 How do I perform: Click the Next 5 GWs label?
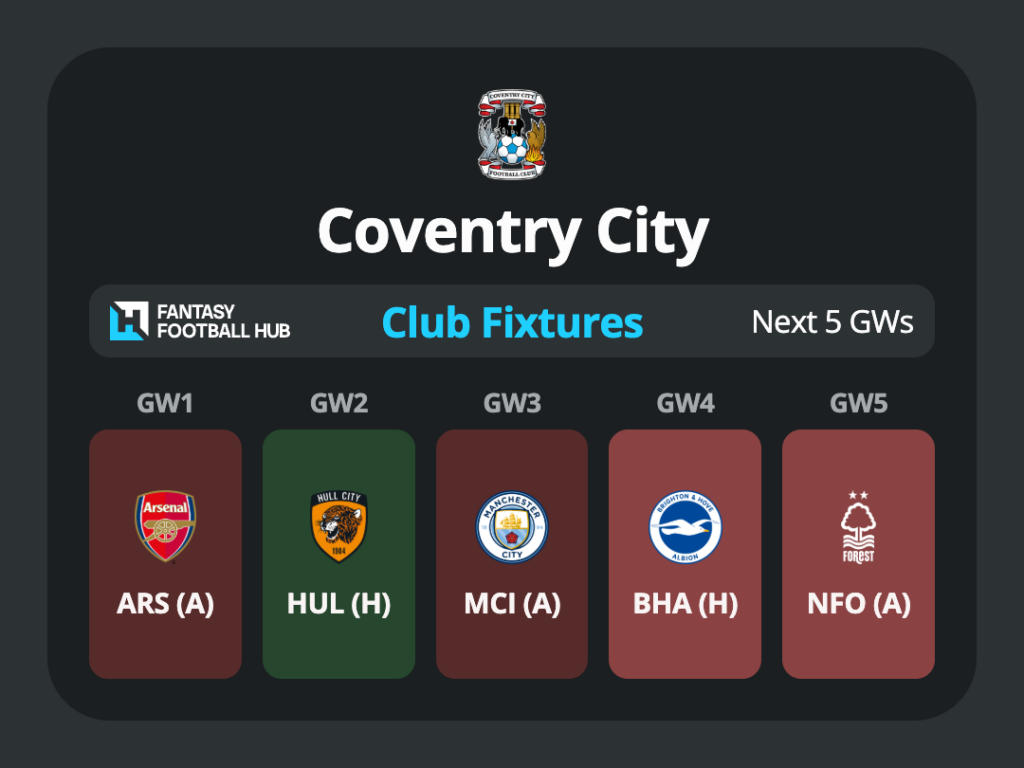(832, 321)
